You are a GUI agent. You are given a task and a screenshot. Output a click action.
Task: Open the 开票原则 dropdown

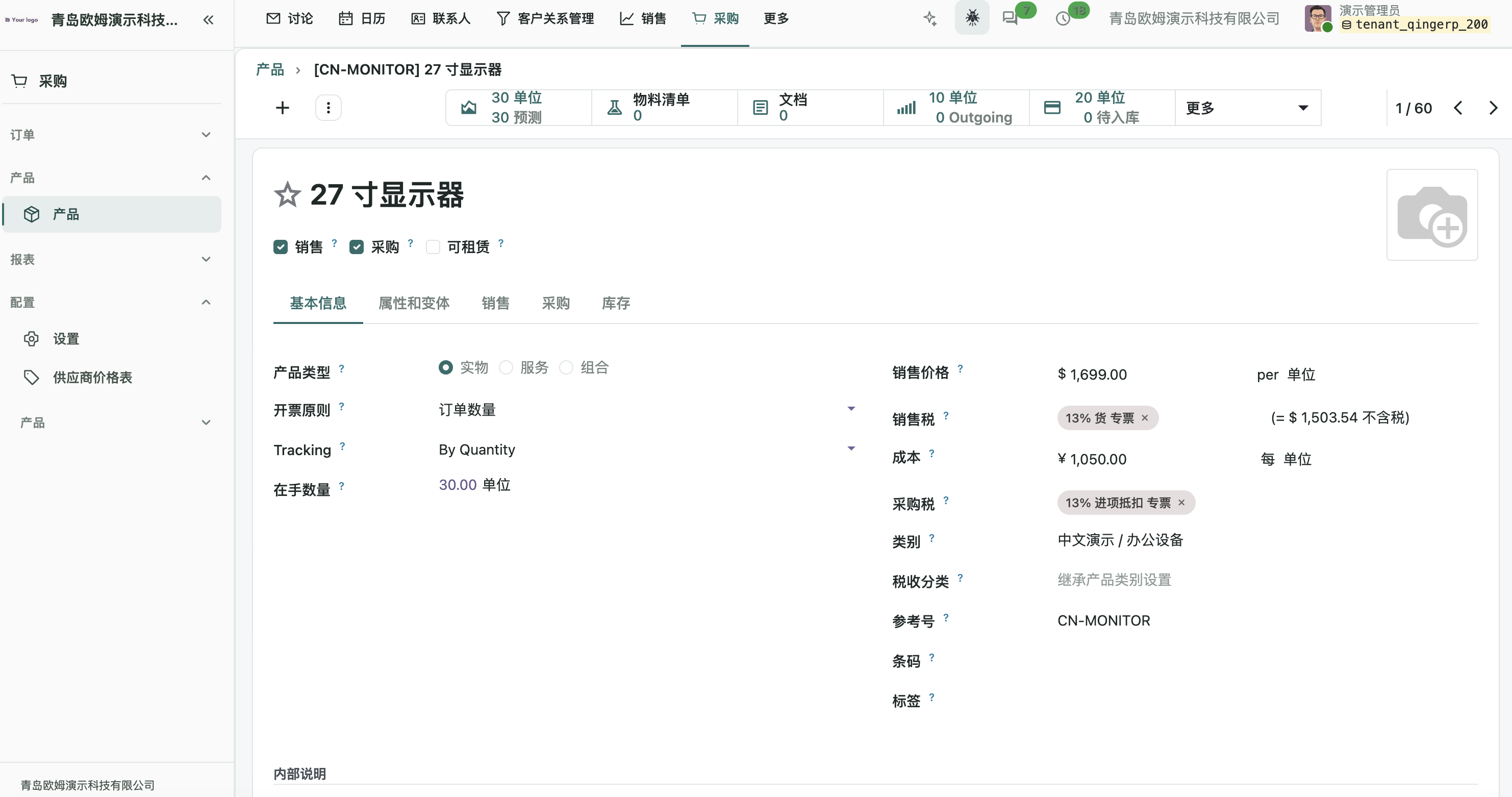647,410
